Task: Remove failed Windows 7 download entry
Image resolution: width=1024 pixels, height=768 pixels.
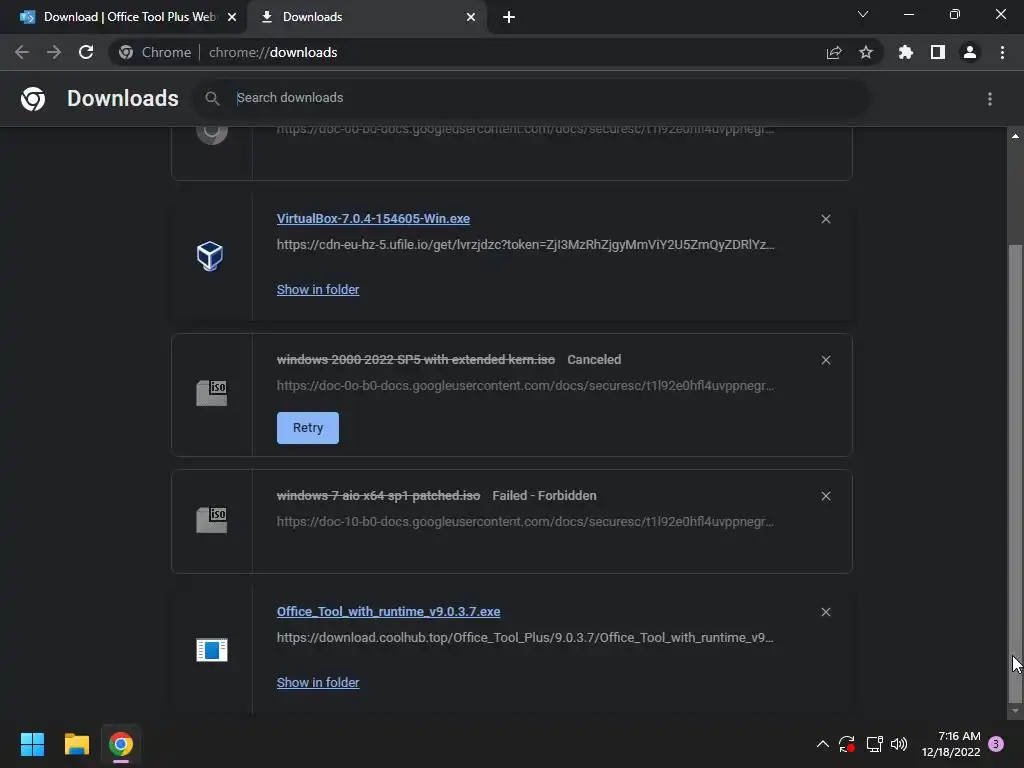Action: (826, 496)
